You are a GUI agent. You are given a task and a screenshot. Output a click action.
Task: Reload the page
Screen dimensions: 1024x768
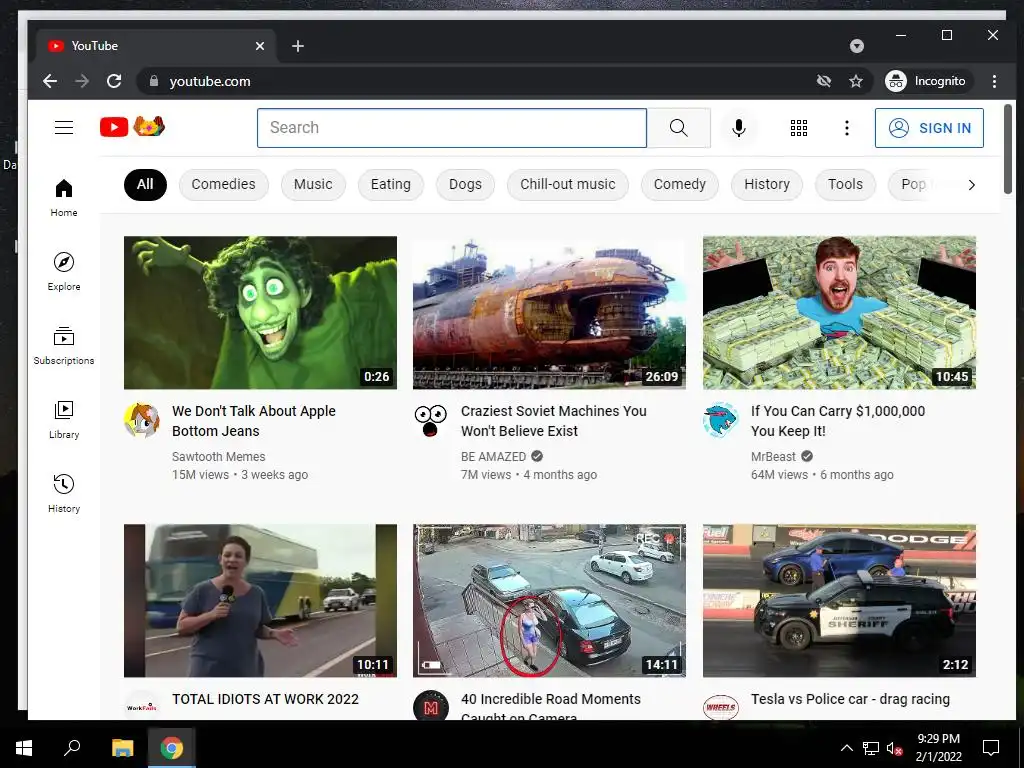[x=114, y=81]
